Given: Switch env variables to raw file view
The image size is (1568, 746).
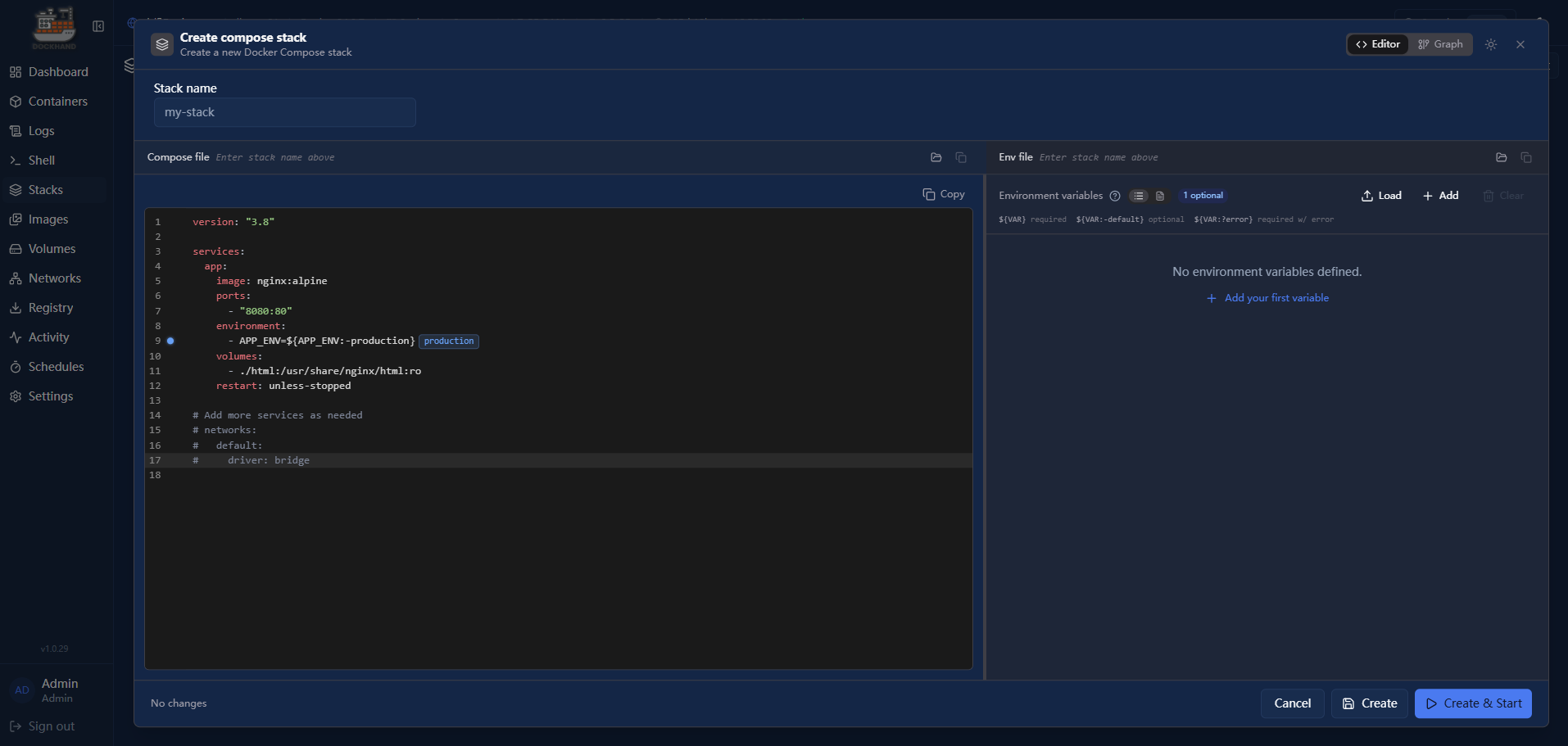Looking at the screenshot, I should point(1160,196).
